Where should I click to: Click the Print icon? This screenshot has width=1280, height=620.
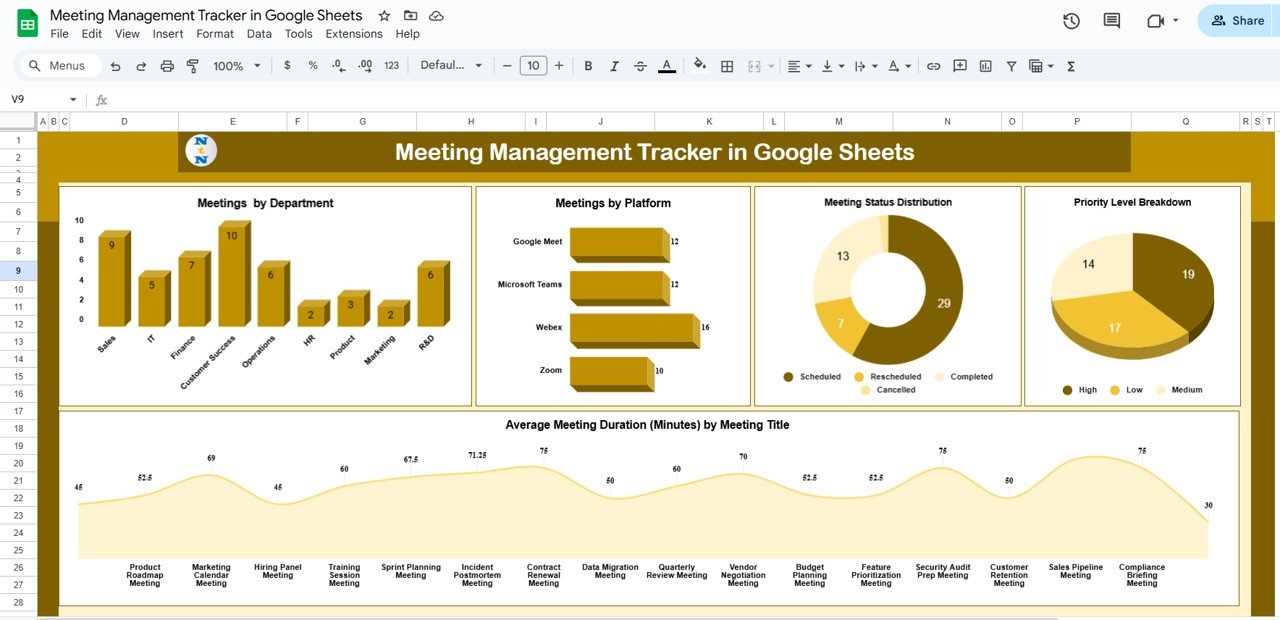coord(167,65)
